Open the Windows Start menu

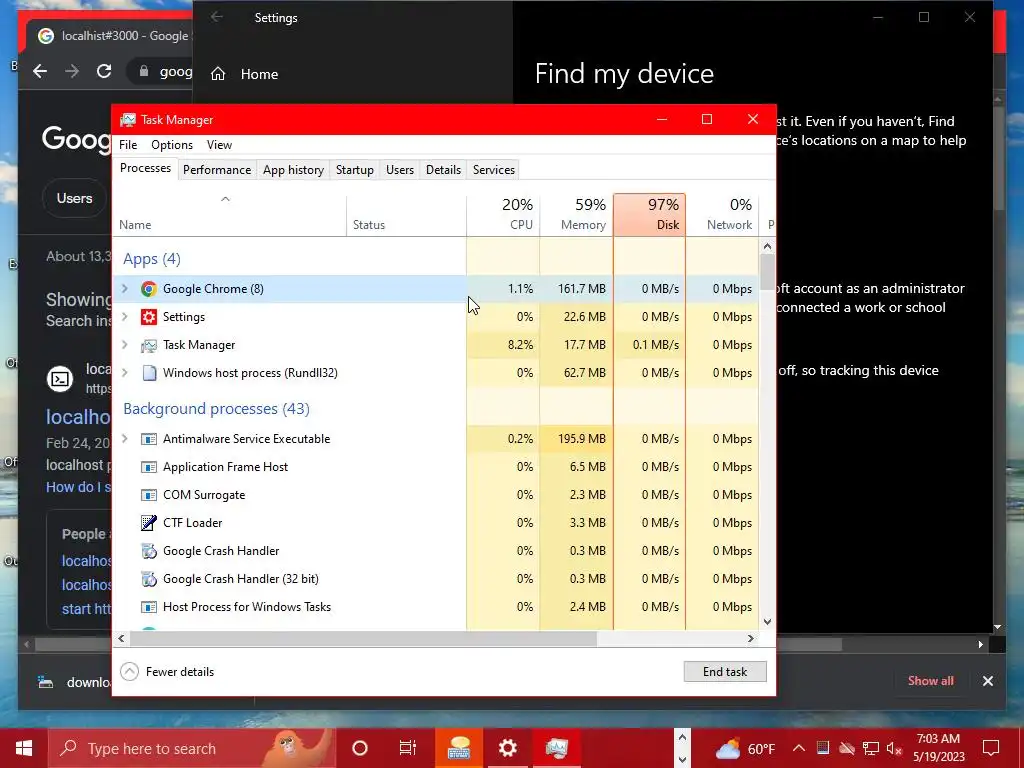point(24,748)
